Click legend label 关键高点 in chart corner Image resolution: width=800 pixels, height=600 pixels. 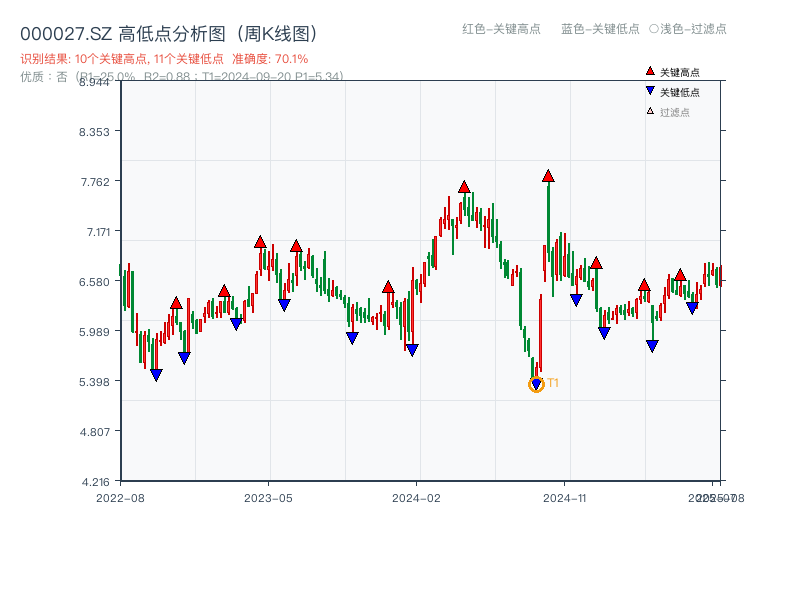click(680, 72)
